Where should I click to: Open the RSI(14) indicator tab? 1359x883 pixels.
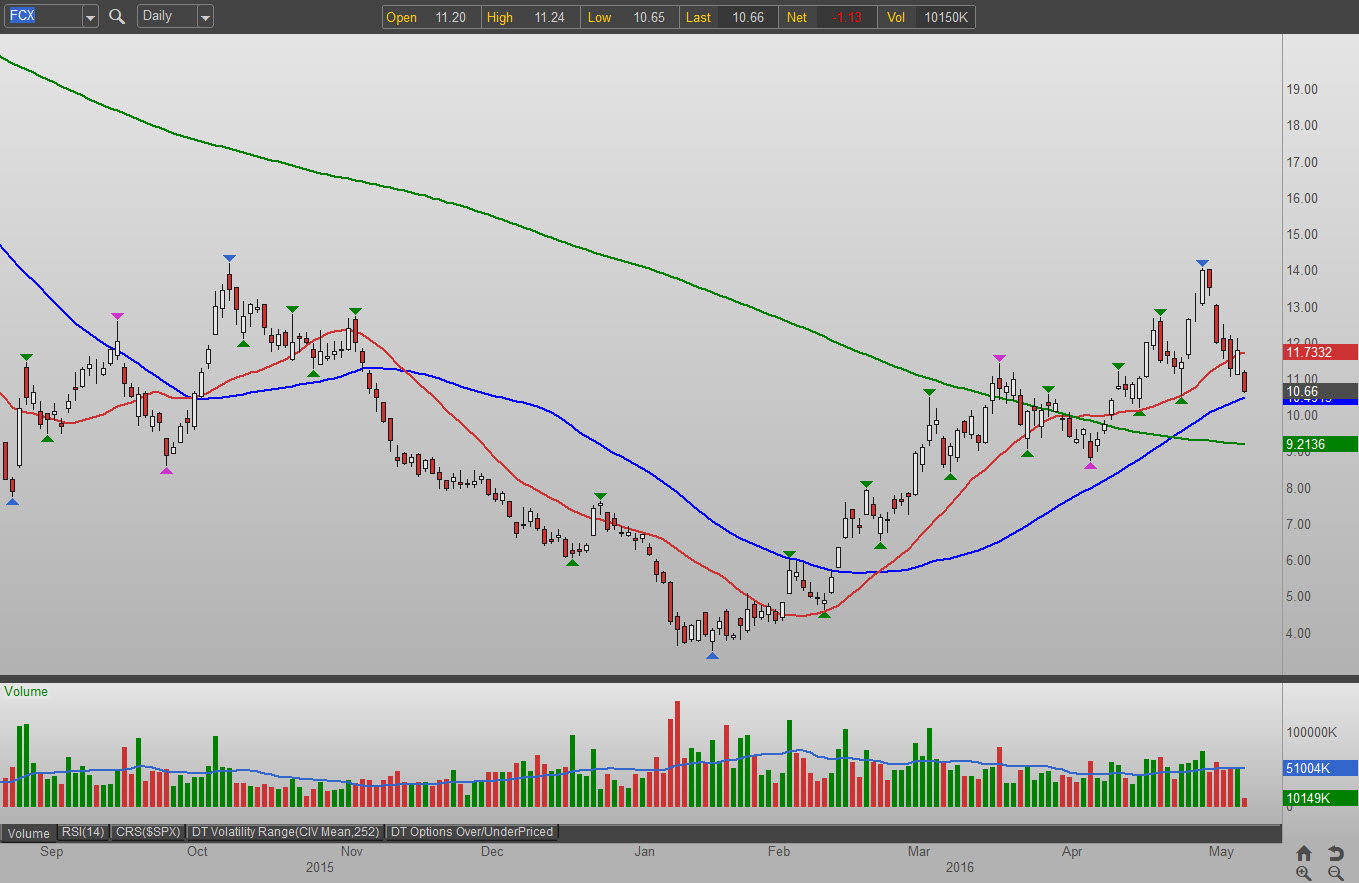point(83,832)
